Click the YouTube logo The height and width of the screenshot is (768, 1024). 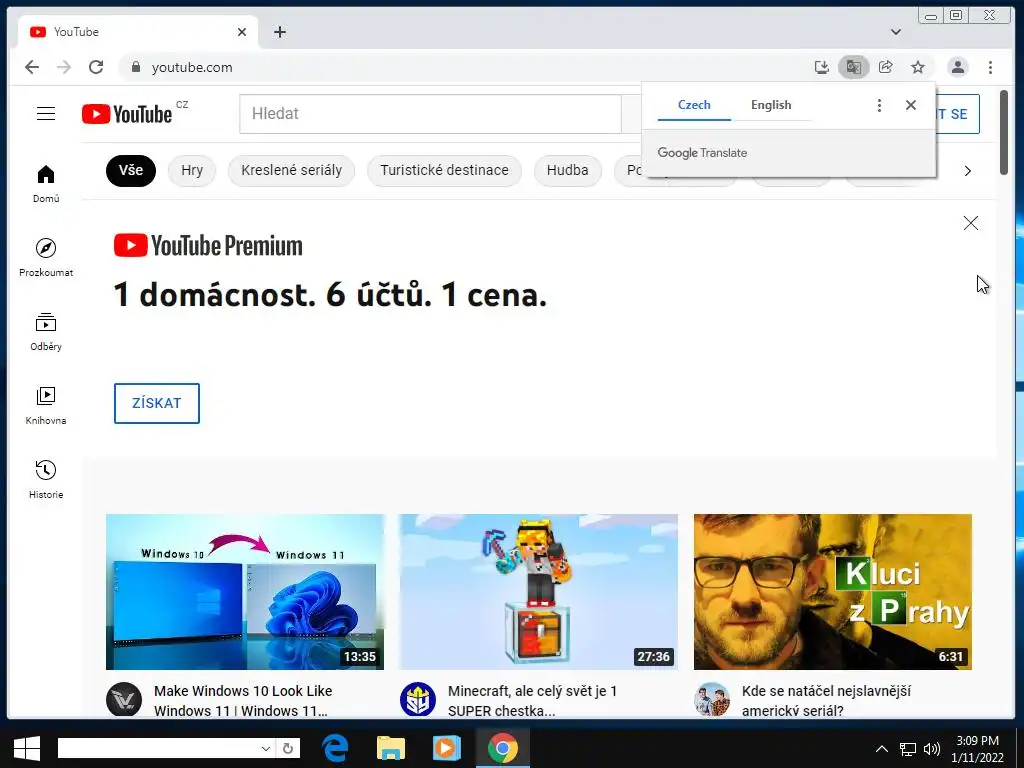[127, 114]
